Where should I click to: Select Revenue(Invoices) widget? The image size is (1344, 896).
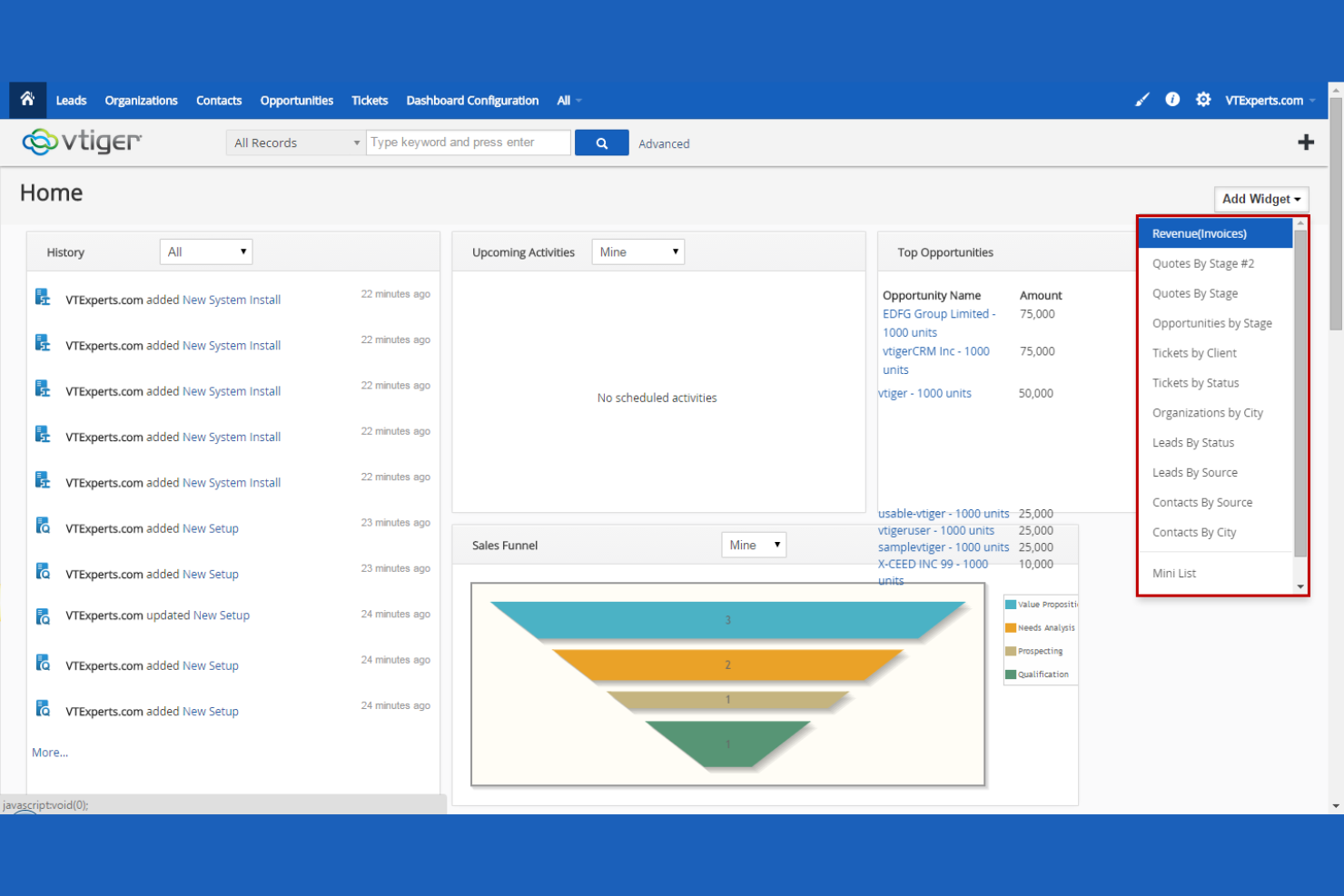[1215, 233]
